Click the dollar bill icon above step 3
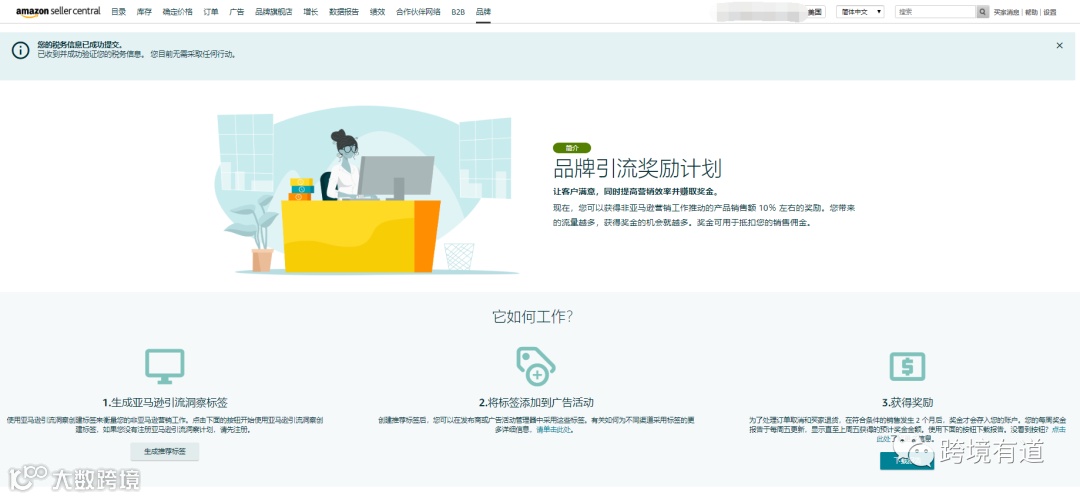This screenshot has width=1080, height=499. (907, 367)
